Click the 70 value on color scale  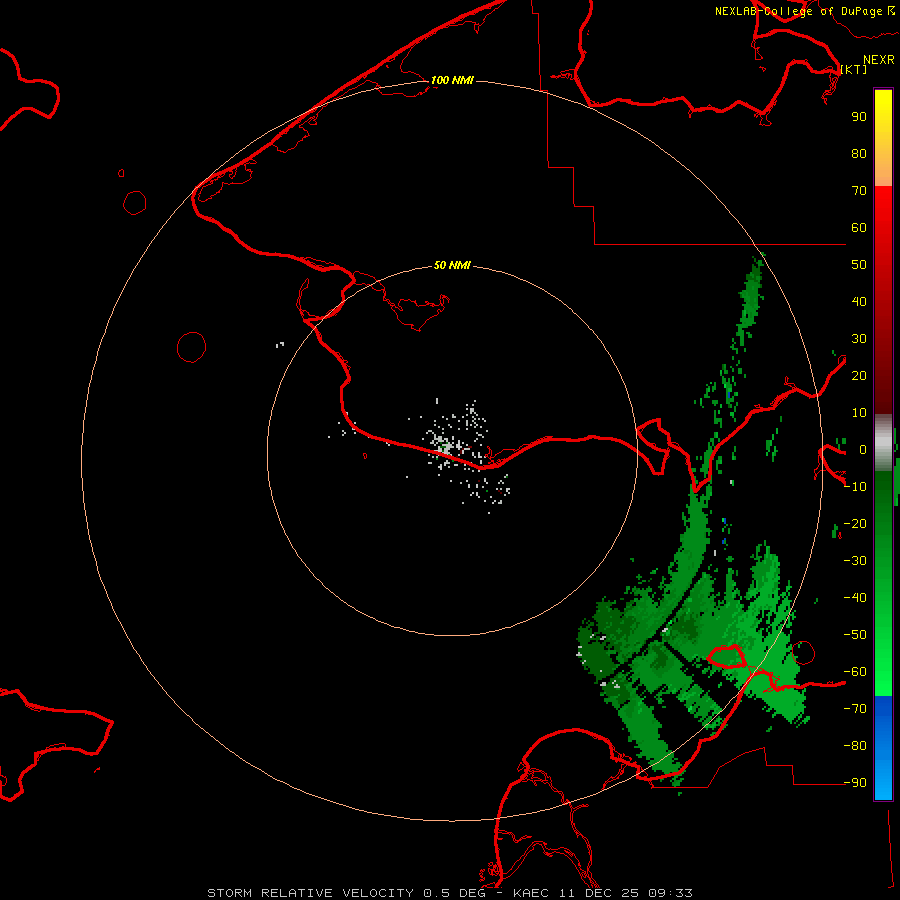pyautogui.click(x=859, y=191)
